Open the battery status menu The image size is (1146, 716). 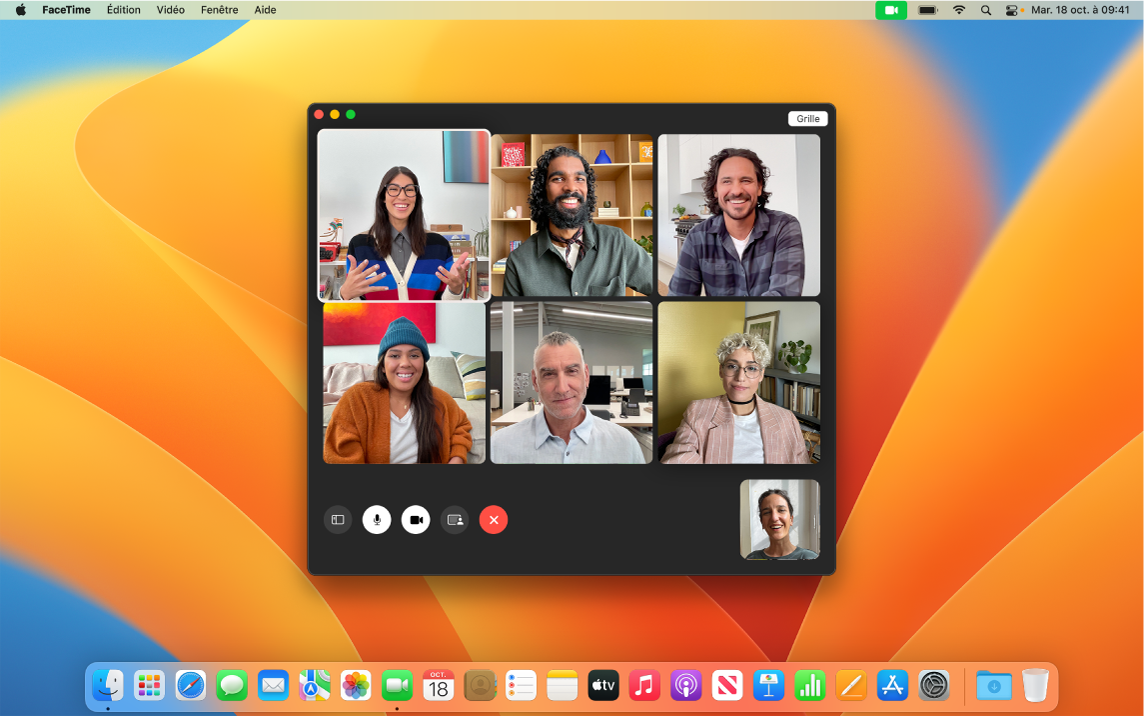(929, 10)
